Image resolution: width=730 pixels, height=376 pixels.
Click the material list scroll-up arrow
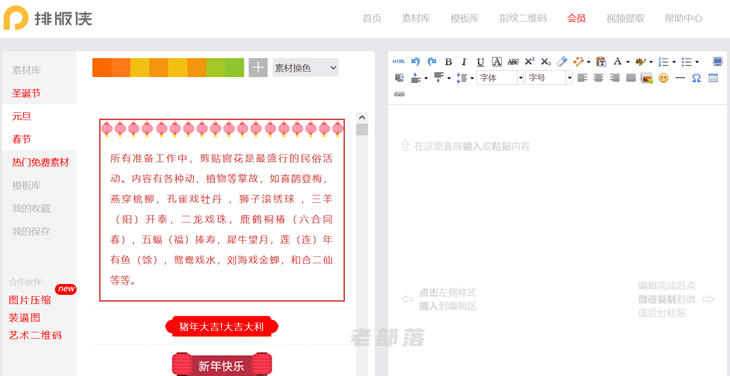[x=362, y=117]
